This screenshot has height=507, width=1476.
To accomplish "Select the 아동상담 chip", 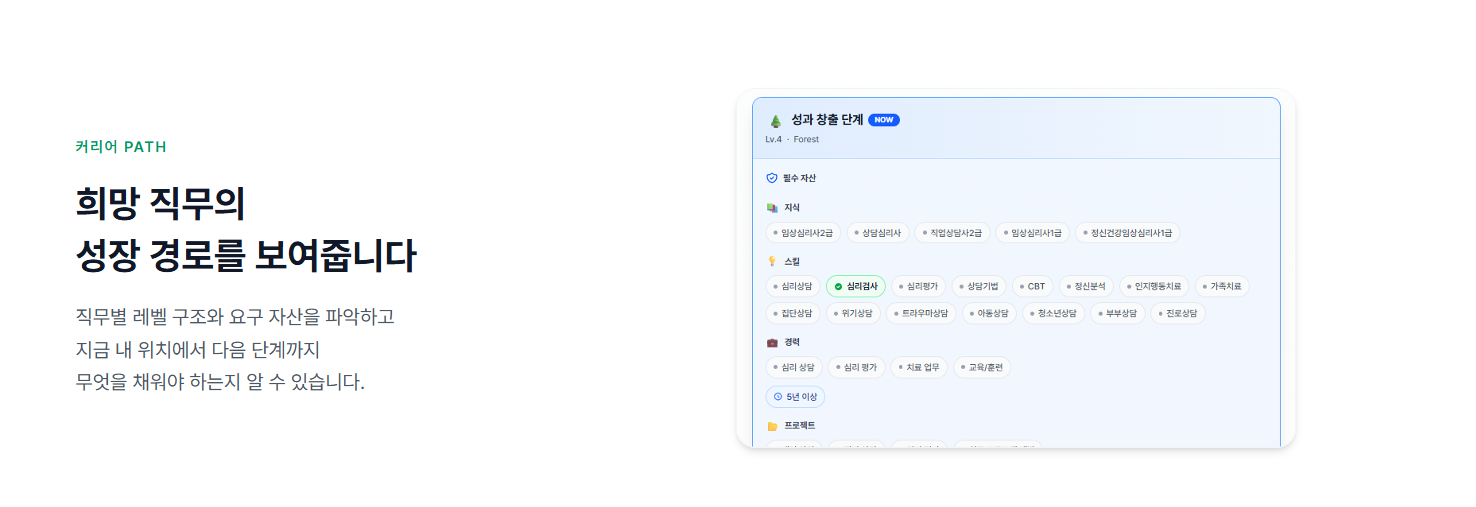I will point(990,313).
